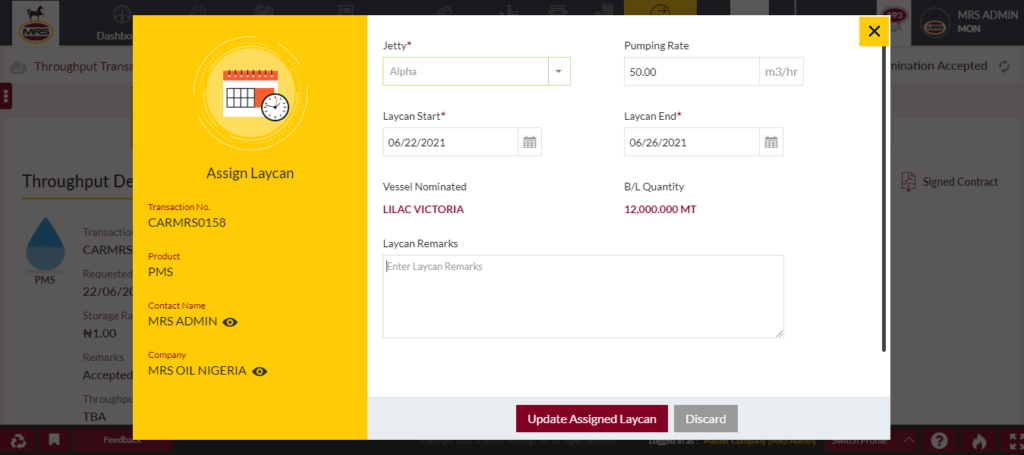Screen dimensions: 1024x455
Task: Open the three-dots side panel handle
Action: pos(6,96)
